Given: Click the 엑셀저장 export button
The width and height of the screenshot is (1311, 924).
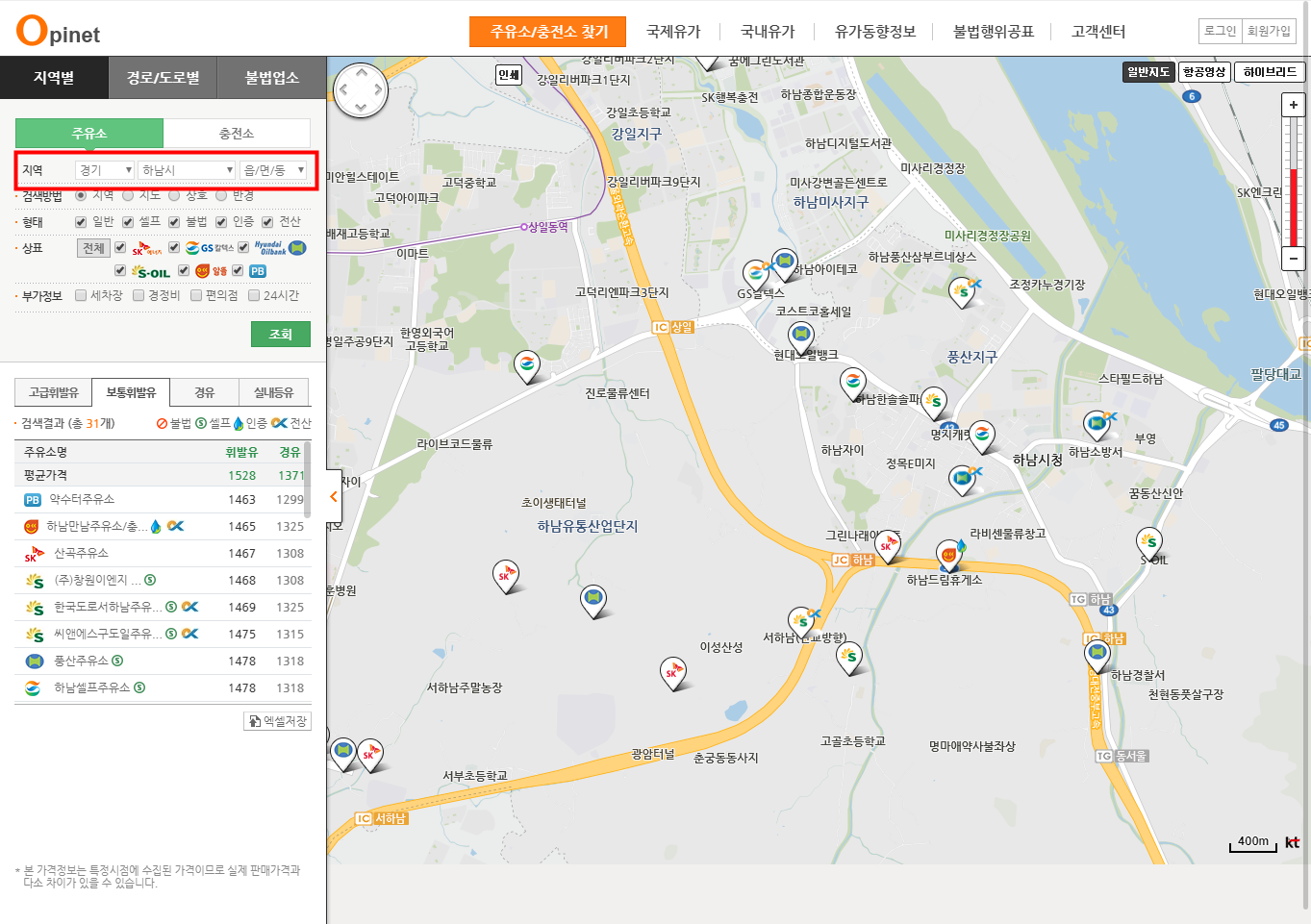Looking at the screenshot, I should tap(277, 721).
